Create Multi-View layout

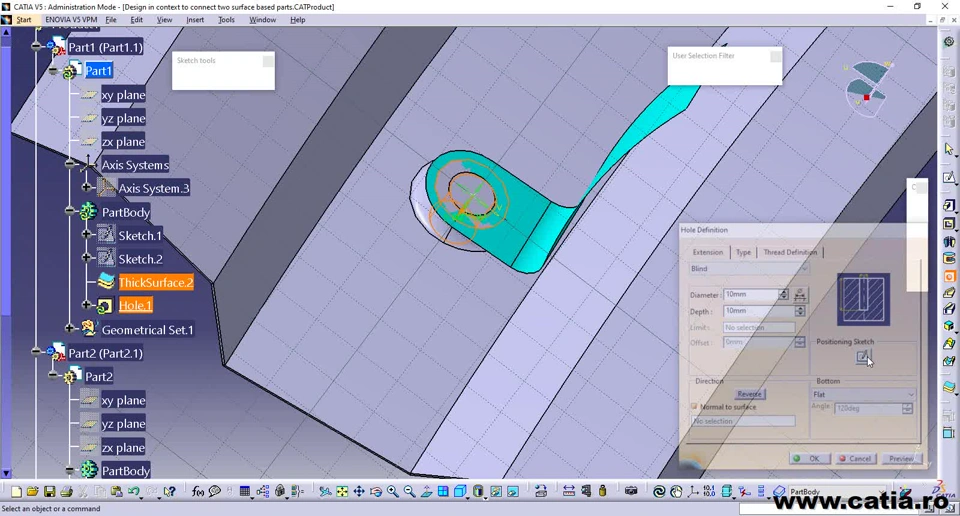coord(443,492)
